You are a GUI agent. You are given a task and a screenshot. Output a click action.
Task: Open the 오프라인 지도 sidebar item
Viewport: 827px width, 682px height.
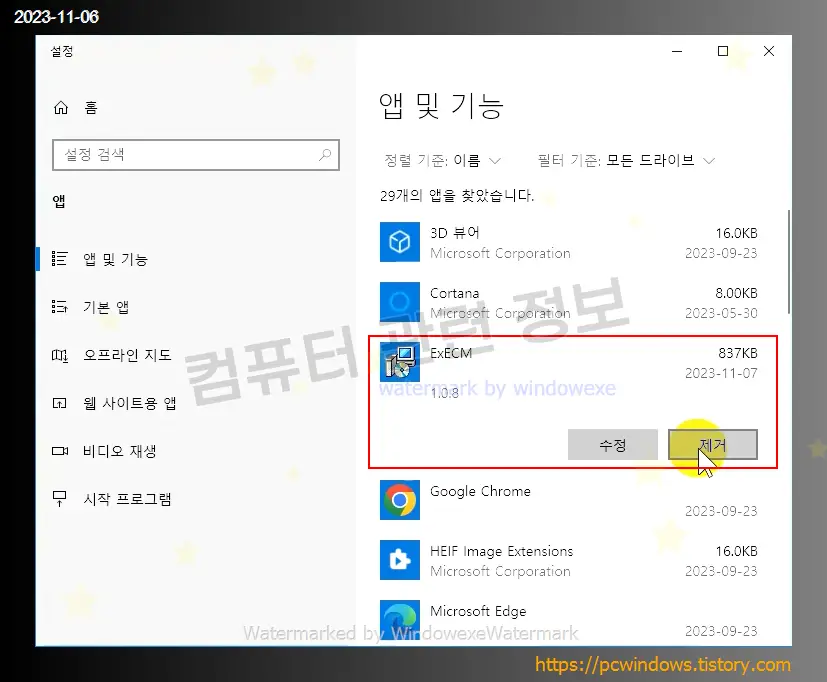pyautogui.click(x=195, y=355)
